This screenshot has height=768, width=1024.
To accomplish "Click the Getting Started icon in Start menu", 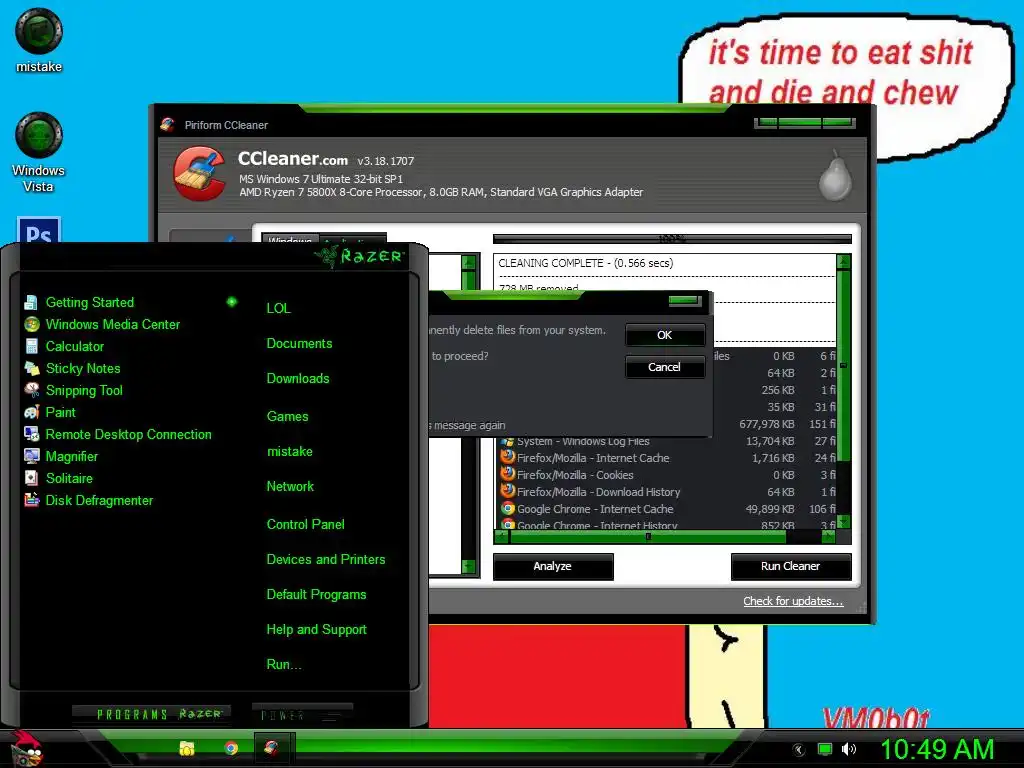I will 31,302.
